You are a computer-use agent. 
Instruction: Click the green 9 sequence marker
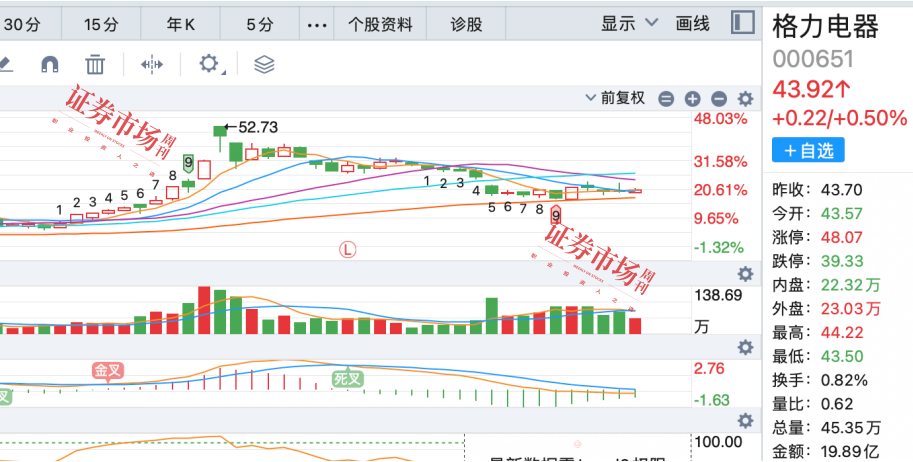coord(188,163)
